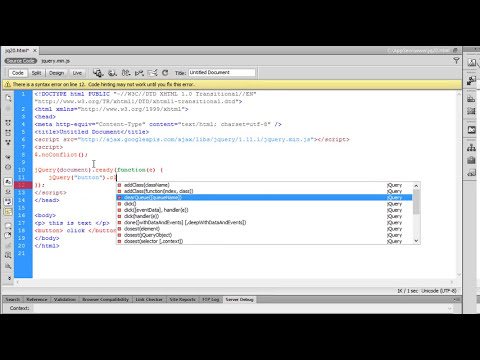480x360 pixels.
Task: Switch to Split view
Action: [x=36, y=73]
